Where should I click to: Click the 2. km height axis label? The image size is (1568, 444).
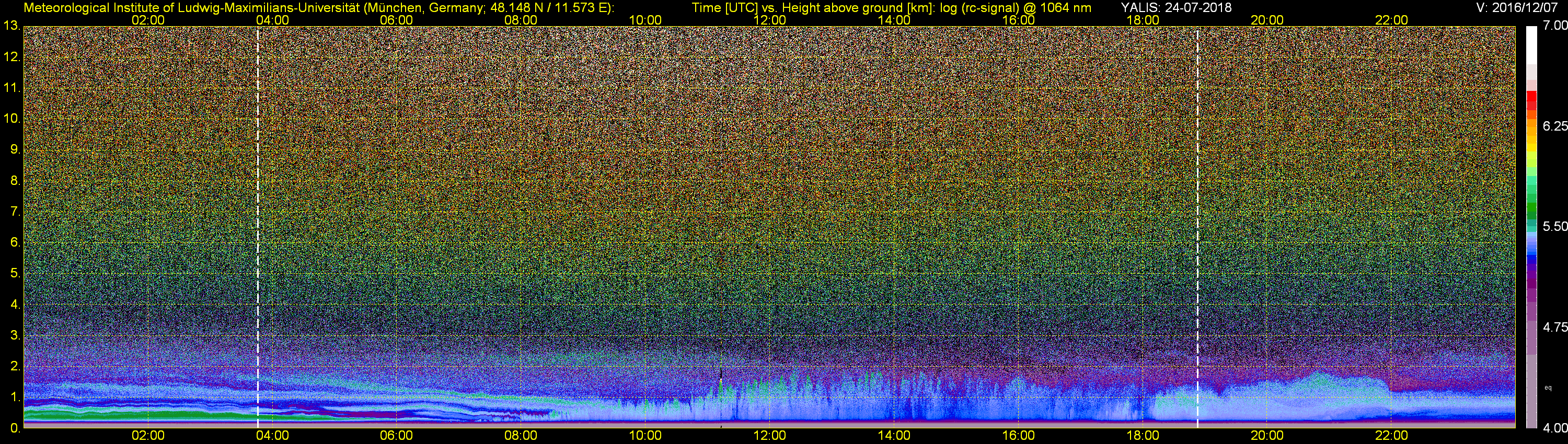pos(15,366)
